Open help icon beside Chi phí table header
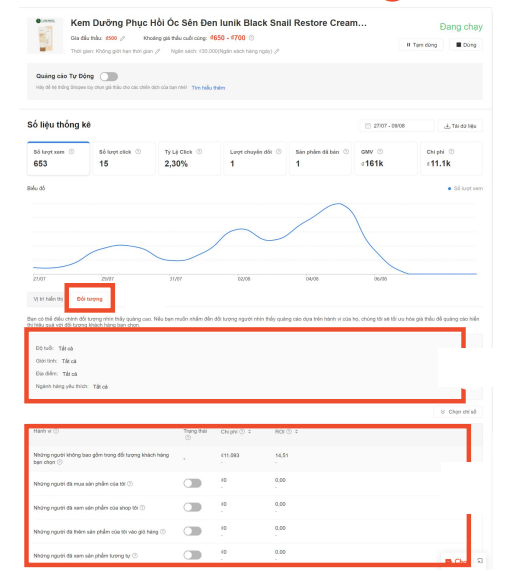This screenshot has height=573, width=511. tap(242, 432)
